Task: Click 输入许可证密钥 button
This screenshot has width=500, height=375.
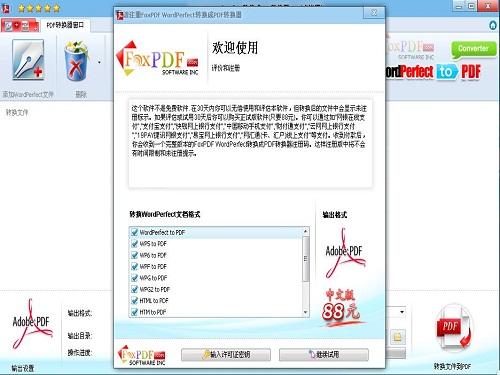Action: point(226,355)
